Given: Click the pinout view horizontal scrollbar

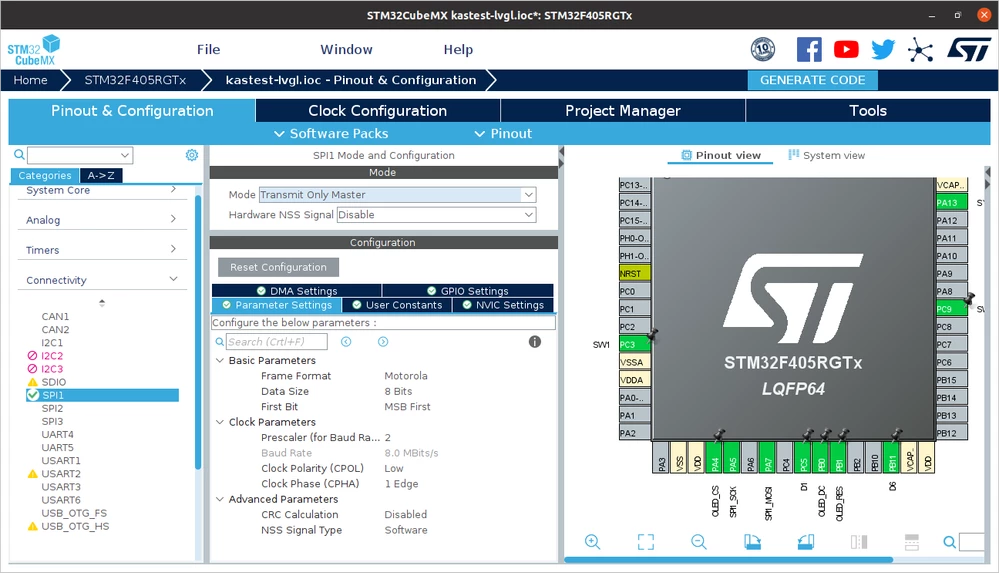Looking at the screenshot, I should click(728, 560).
